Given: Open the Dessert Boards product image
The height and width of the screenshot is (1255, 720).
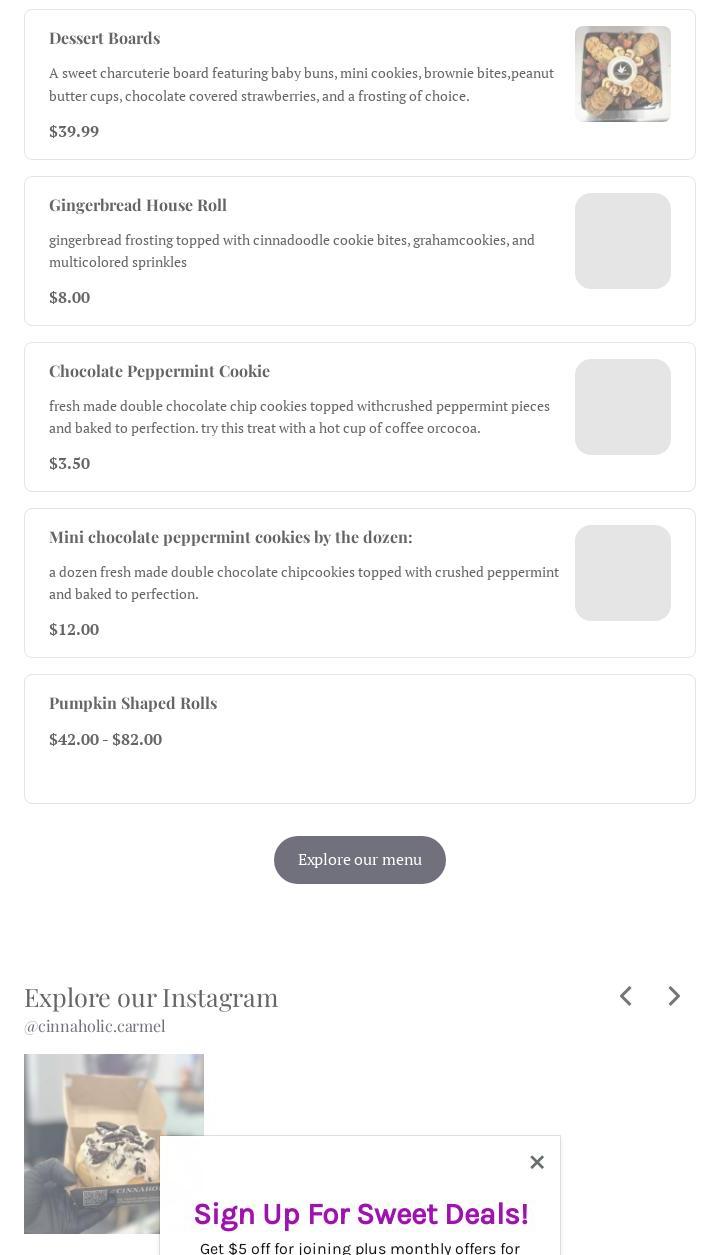Looking at the screenshot, I should tap(623, 74).
